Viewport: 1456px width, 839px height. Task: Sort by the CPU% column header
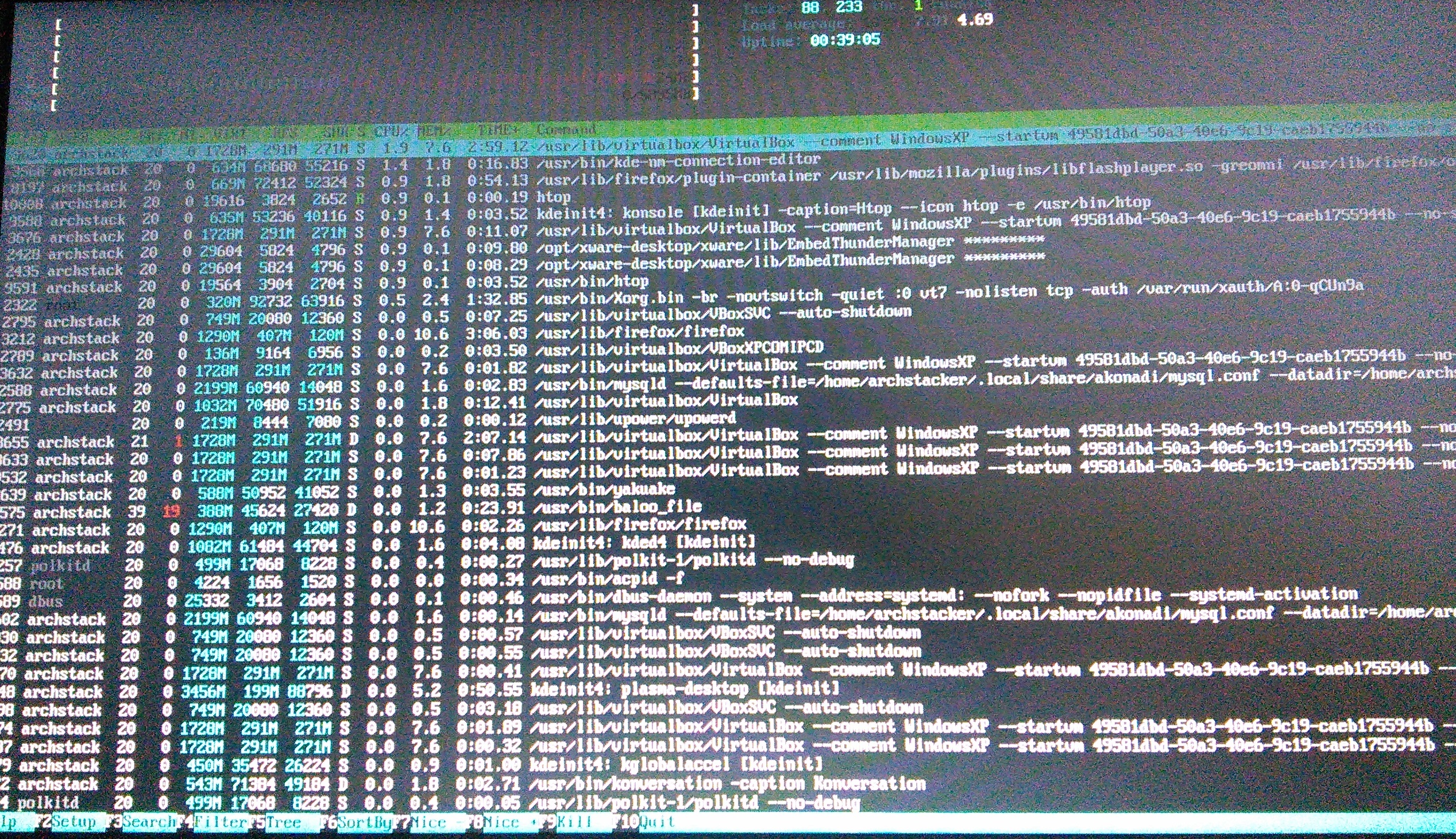click(391, 132)
